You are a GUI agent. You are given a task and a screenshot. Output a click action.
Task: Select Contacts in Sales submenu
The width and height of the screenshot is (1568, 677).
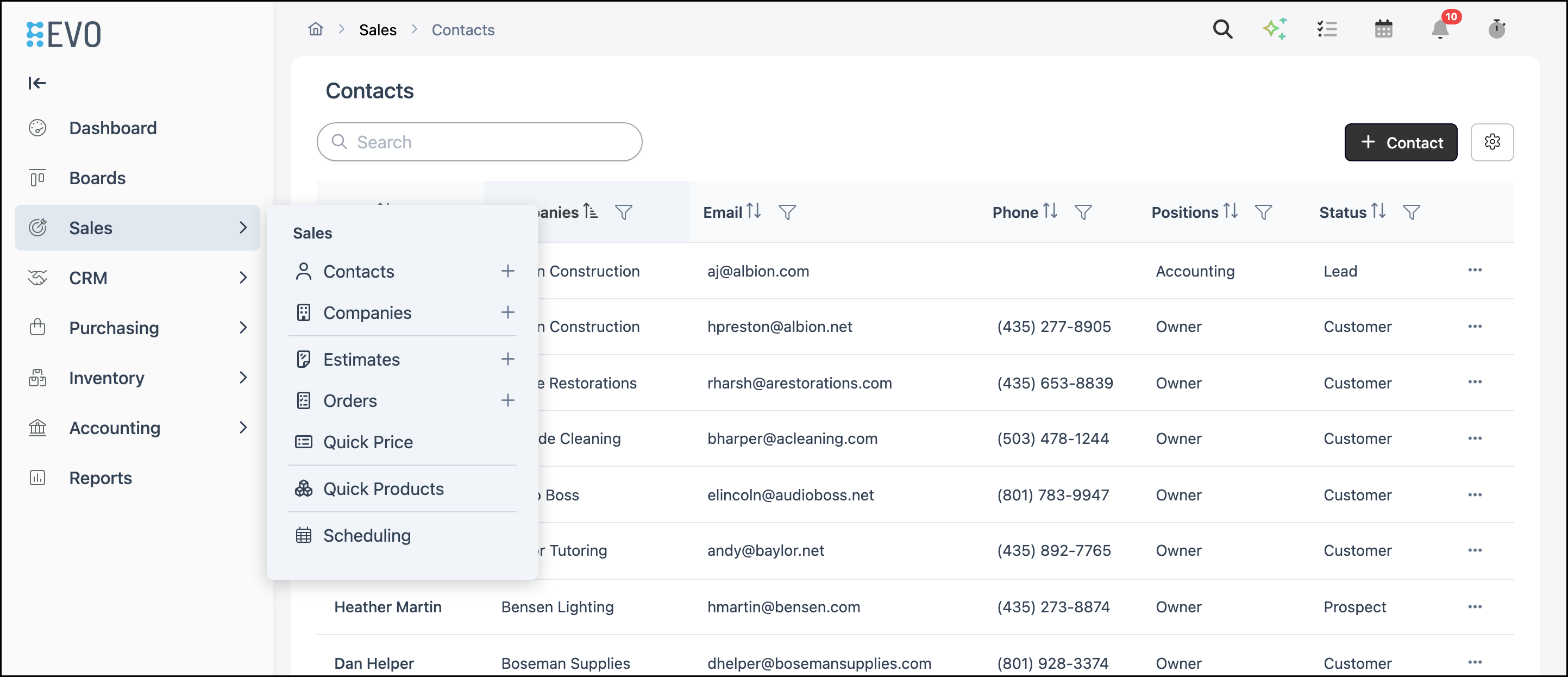click(359, 271)
